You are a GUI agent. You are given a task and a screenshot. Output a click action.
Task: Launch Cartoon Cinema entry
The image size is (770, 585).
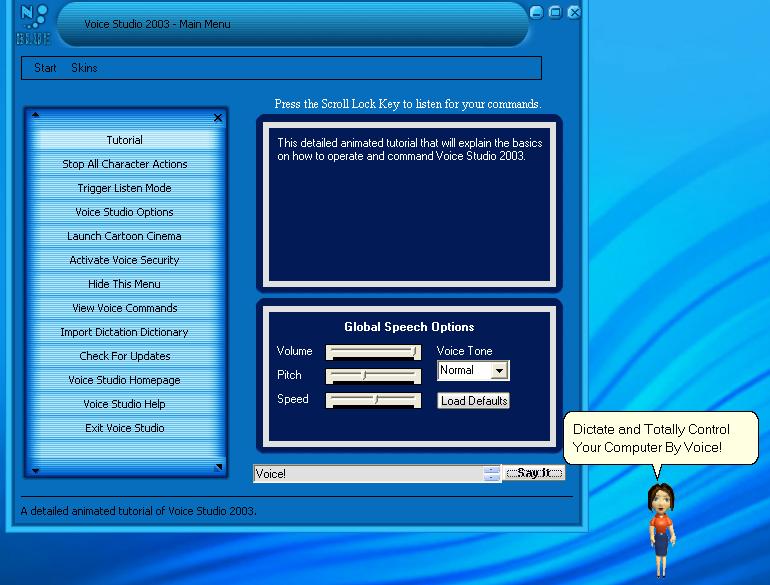coord(125,236)
